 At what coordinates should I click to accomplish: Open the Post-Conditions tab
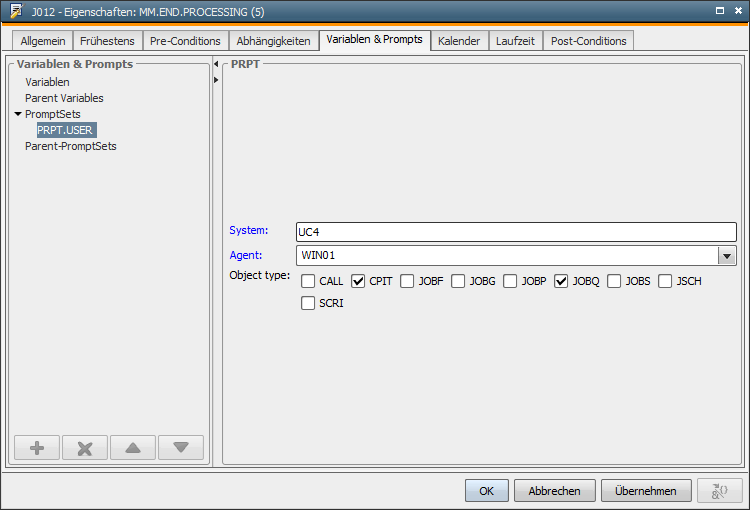pos(588,41)
